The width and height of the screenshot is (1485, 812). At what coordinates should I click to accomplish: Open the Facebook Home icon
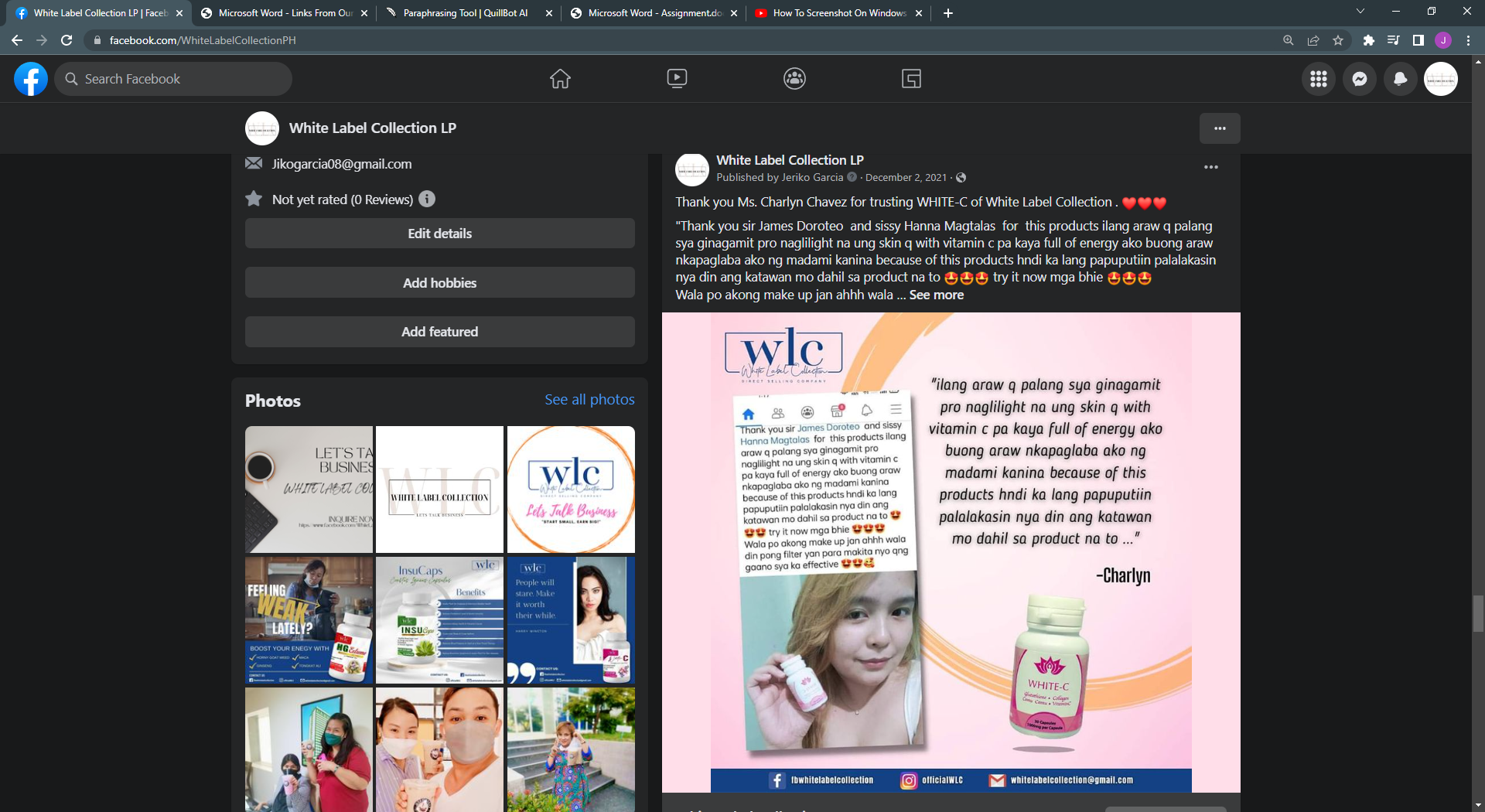point(560,78)
